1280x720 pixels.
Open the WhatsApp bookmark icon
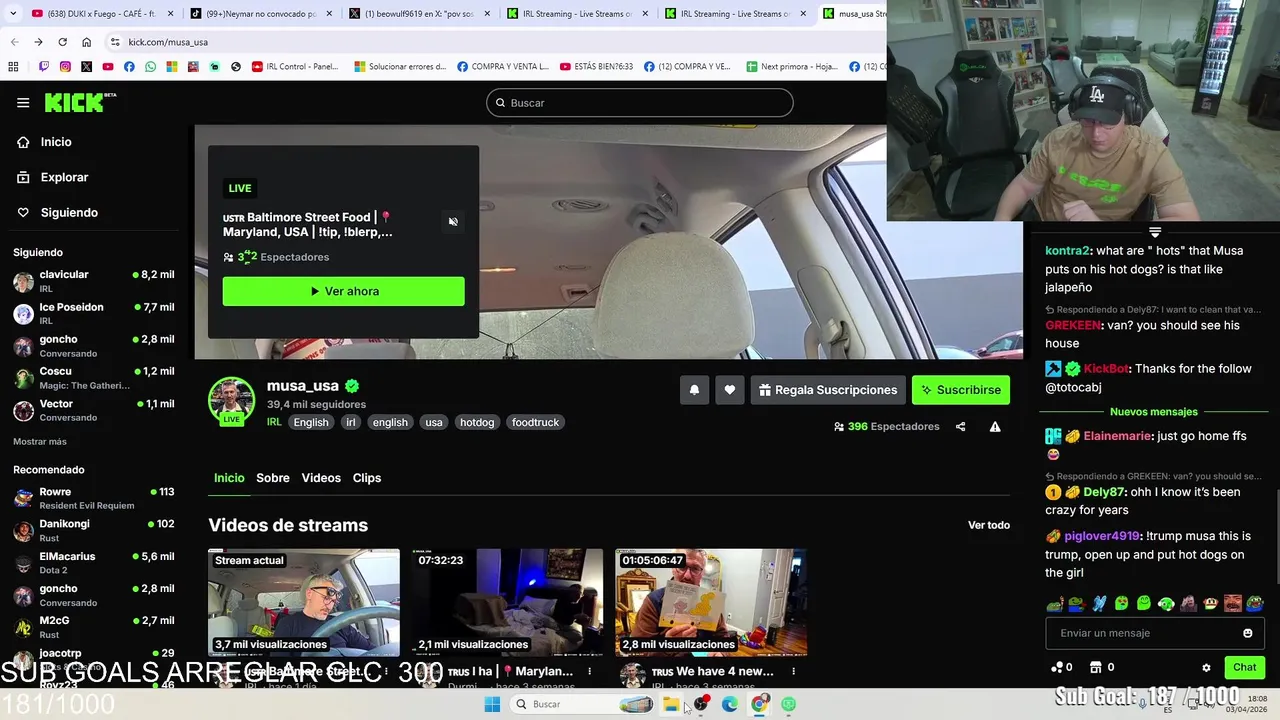pos(150,67)
